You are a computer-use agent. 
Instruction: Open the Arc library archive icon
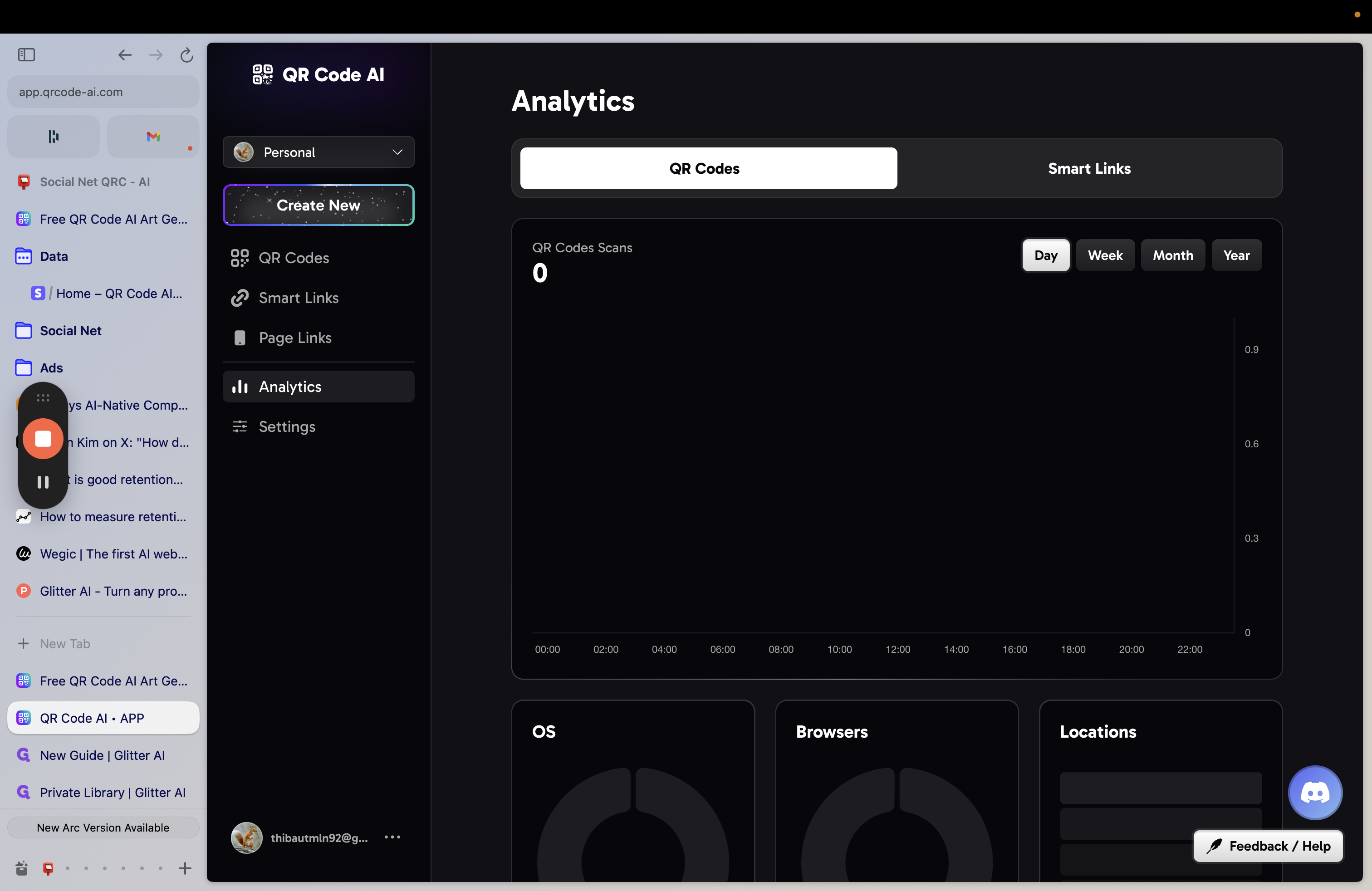pyautogui.click(x=22, y=868)
